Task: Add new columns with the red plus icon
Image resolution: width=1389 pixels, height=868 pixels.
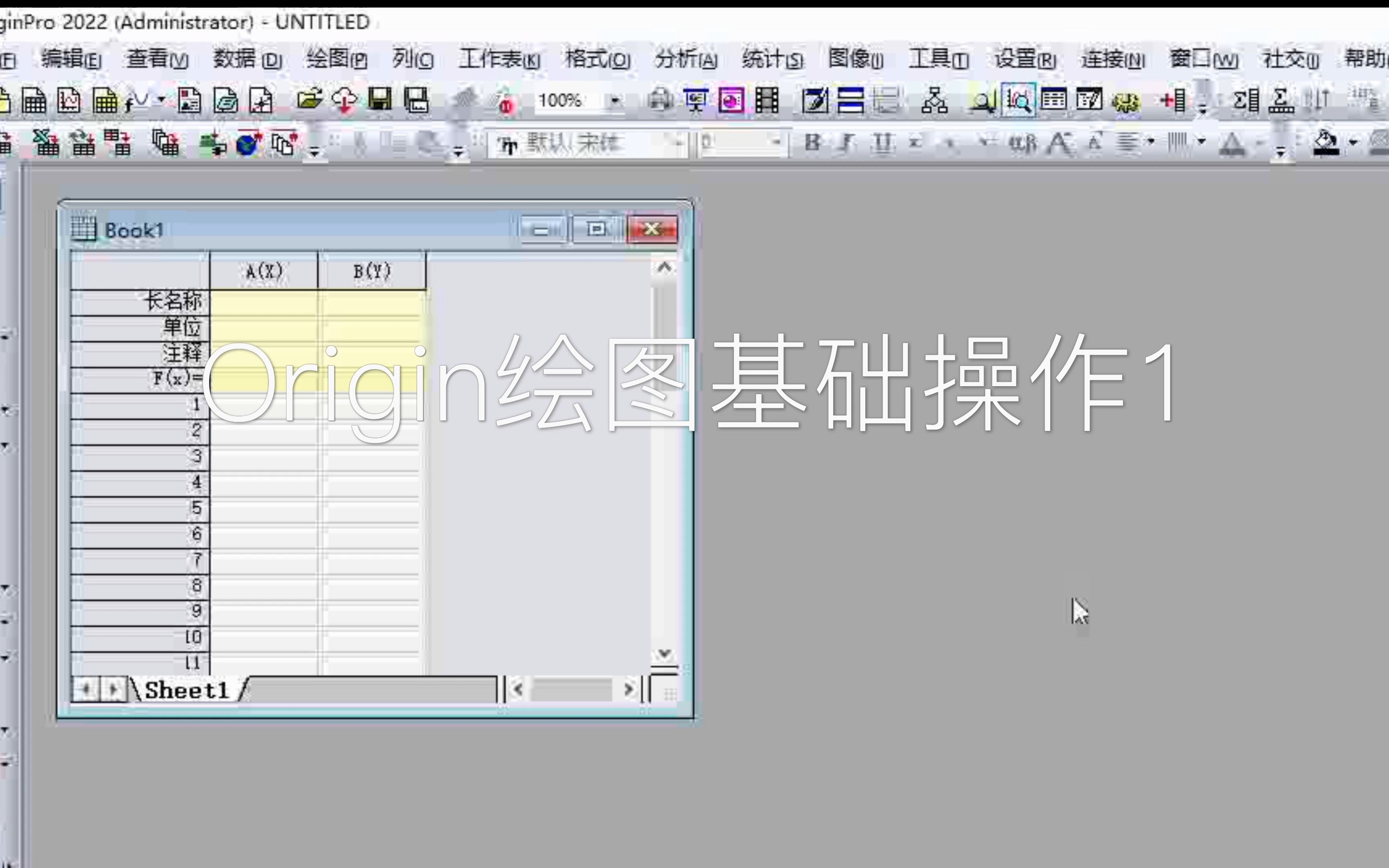Action: (1173, 100)
